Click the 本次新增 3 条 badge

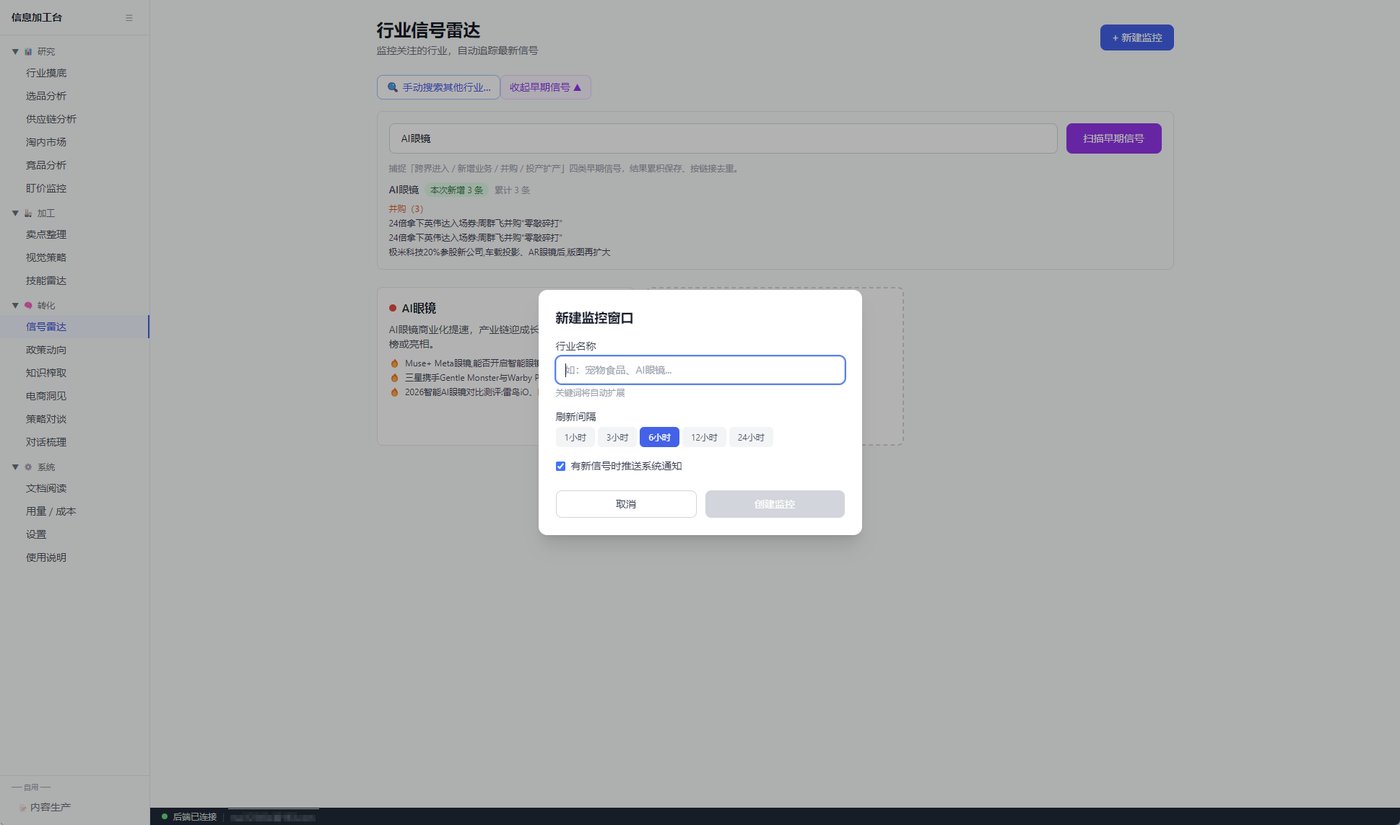pyautogui.click(x=457, y=190)
